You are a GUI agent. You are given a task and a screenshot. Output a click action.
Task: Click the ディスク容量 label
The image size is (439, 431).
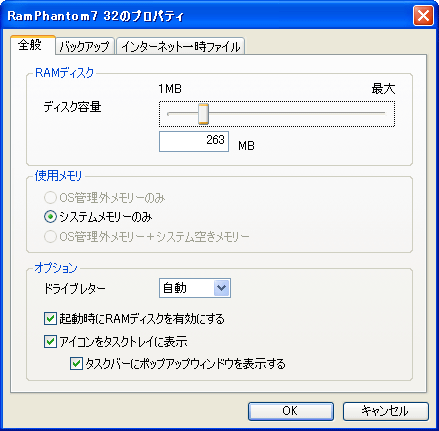pos(72,107)
